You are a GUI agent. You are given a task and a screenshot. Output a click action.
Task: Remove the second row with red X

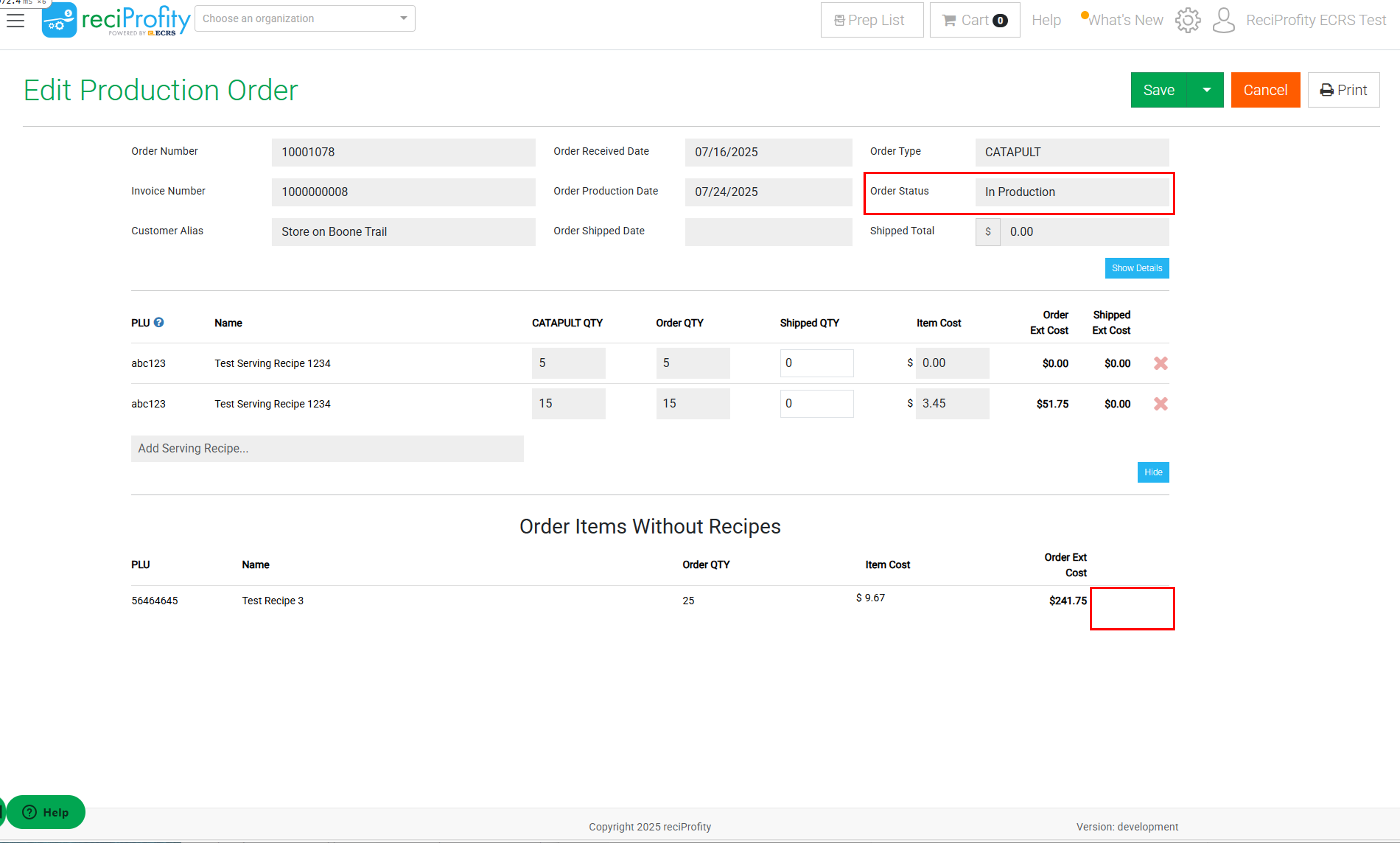click(1160, 404)
